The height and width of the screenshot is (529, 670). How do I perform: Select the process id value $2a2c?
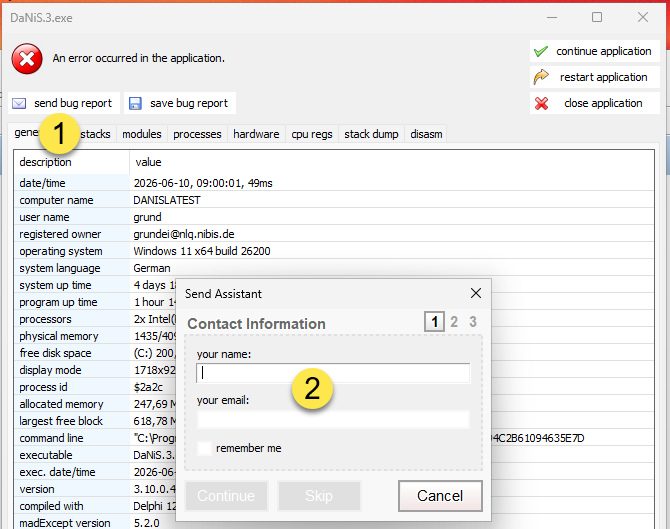pyautogui.click(x=148, y=387)
